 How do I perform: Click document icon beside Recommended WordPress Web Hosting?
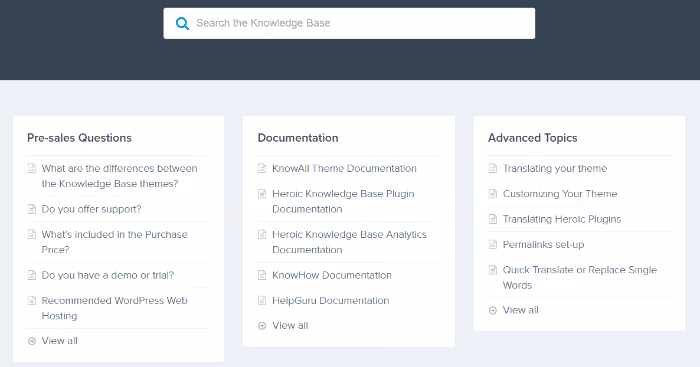(32, 300)
